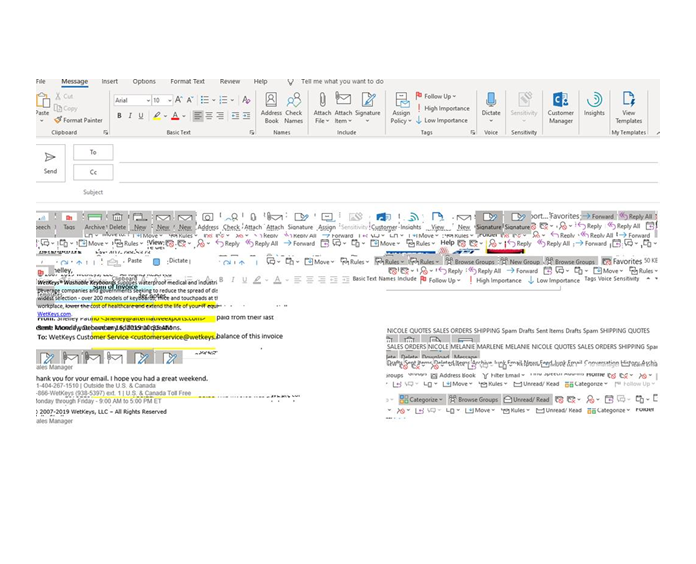Switch to the Format Text tab
This screenshot has height=564, width=696.
pos(187,82)
